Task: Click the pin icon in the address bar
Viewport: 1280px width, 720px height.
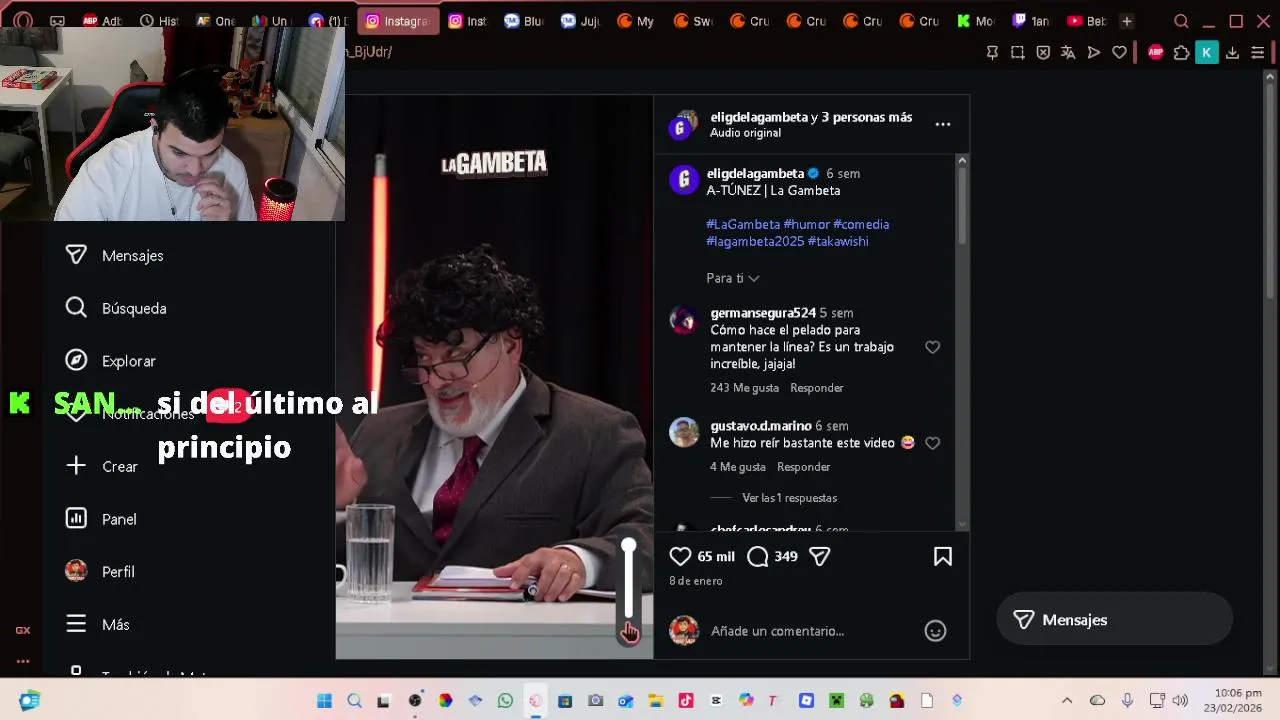Action: click(992, 52)
